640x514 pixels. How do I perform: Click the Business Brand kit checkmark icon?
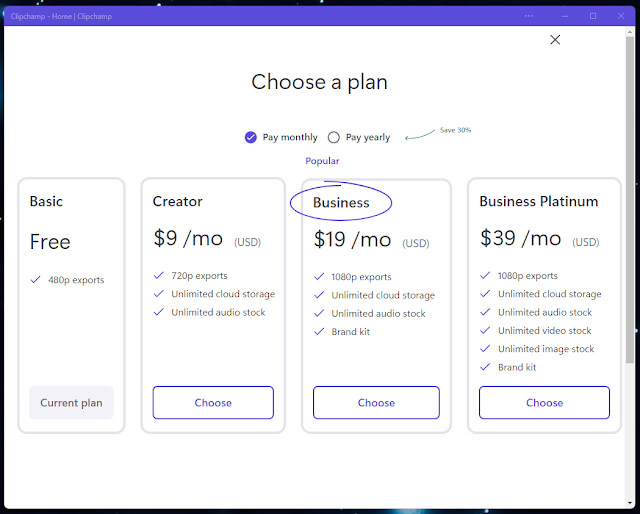(x=319, y=332)
